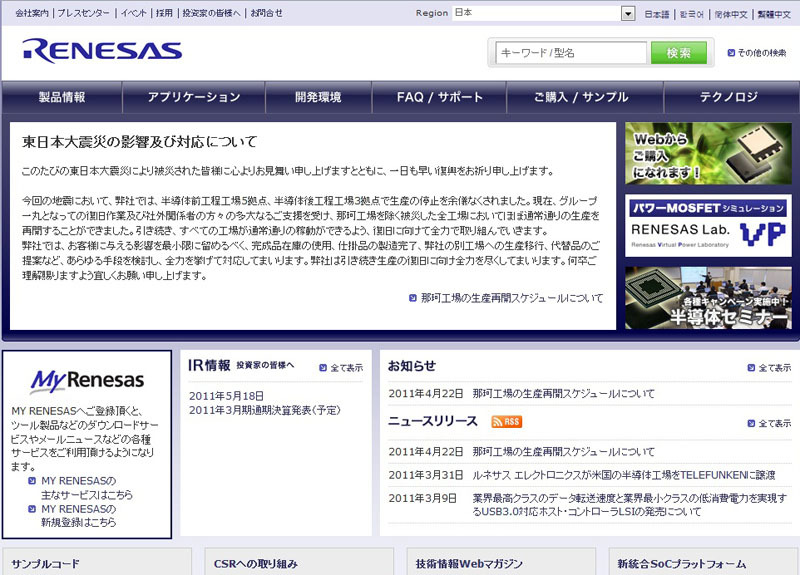Viewport: 800px width, 575px height.
Task: Open the 会社案内 link
Action: pos(32,13)
